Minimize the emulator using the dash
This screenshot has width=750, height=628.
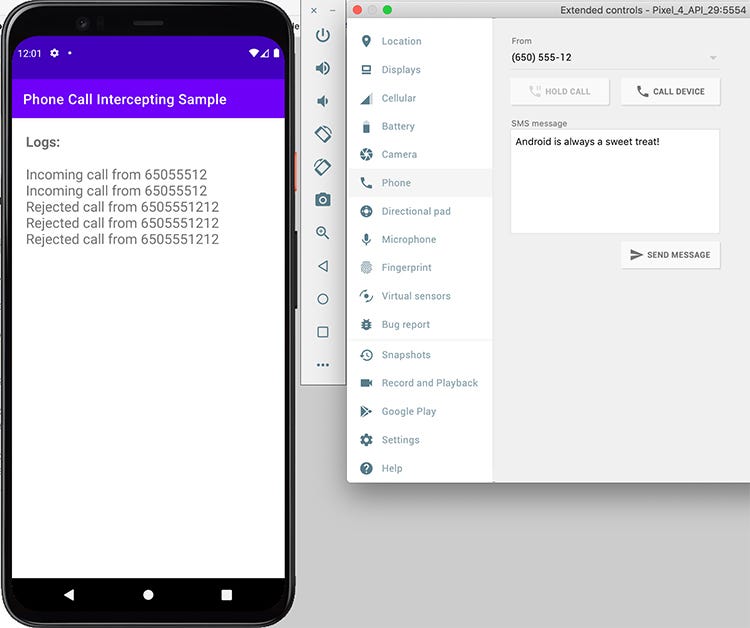pos(332,11)
